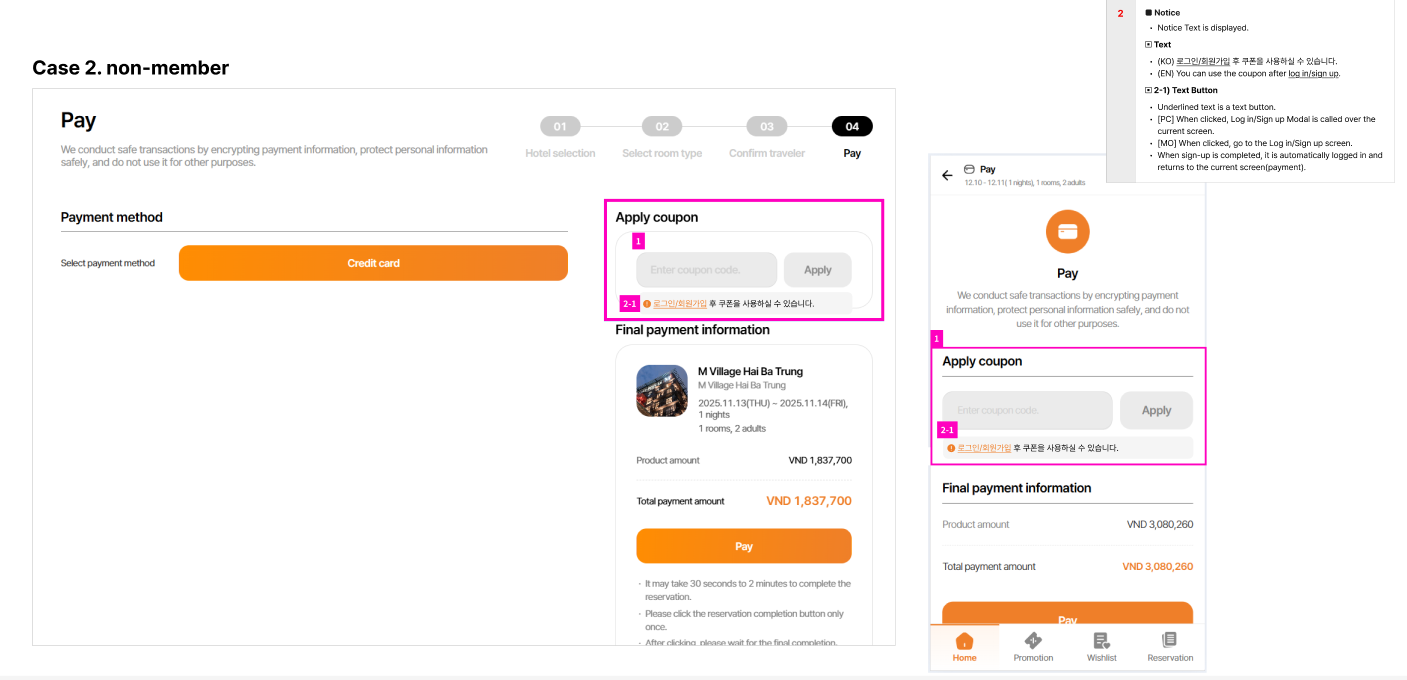Open Reservation in the mobile bottom navigation

(1170, 648)
